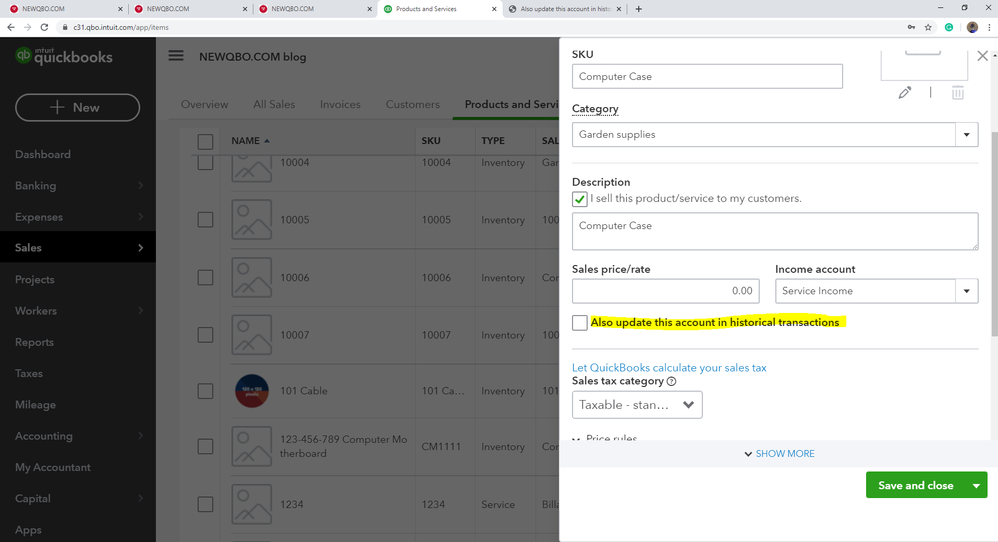
Task: Open browser profile avatar
Action: [x=972, y=27]
